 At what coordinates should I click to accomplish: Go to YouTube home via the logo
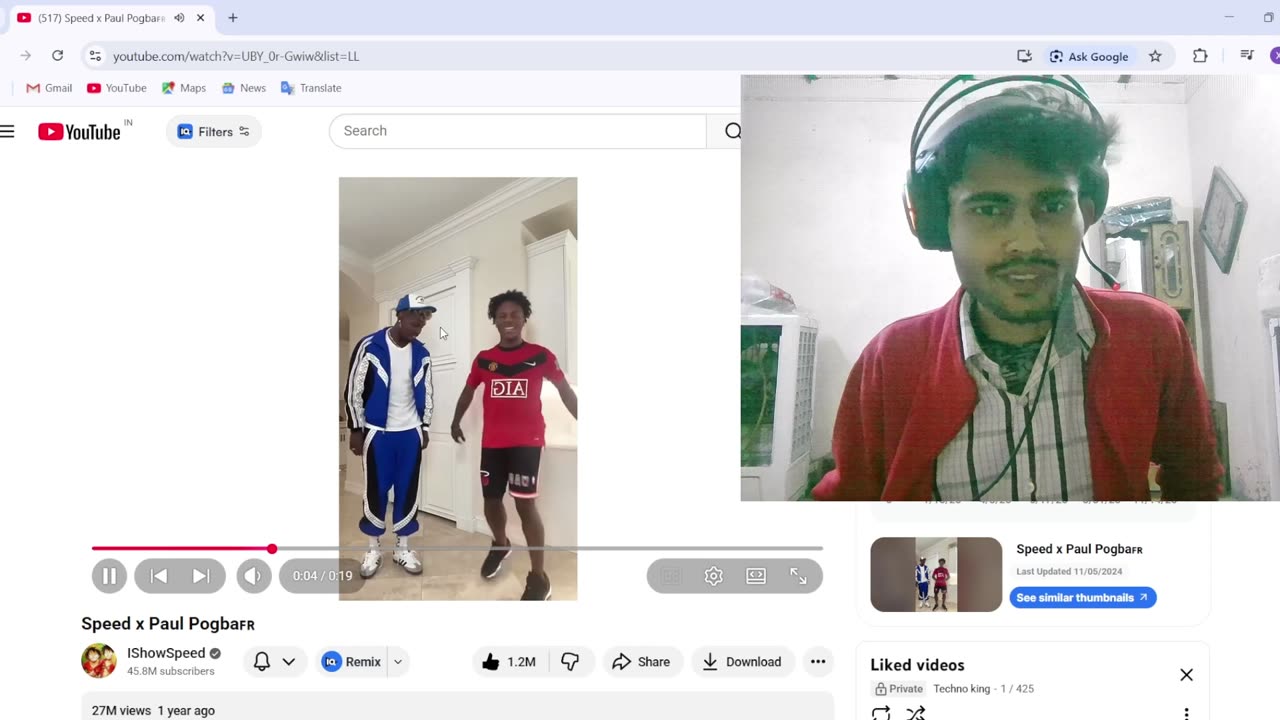(x=79, y=131)
